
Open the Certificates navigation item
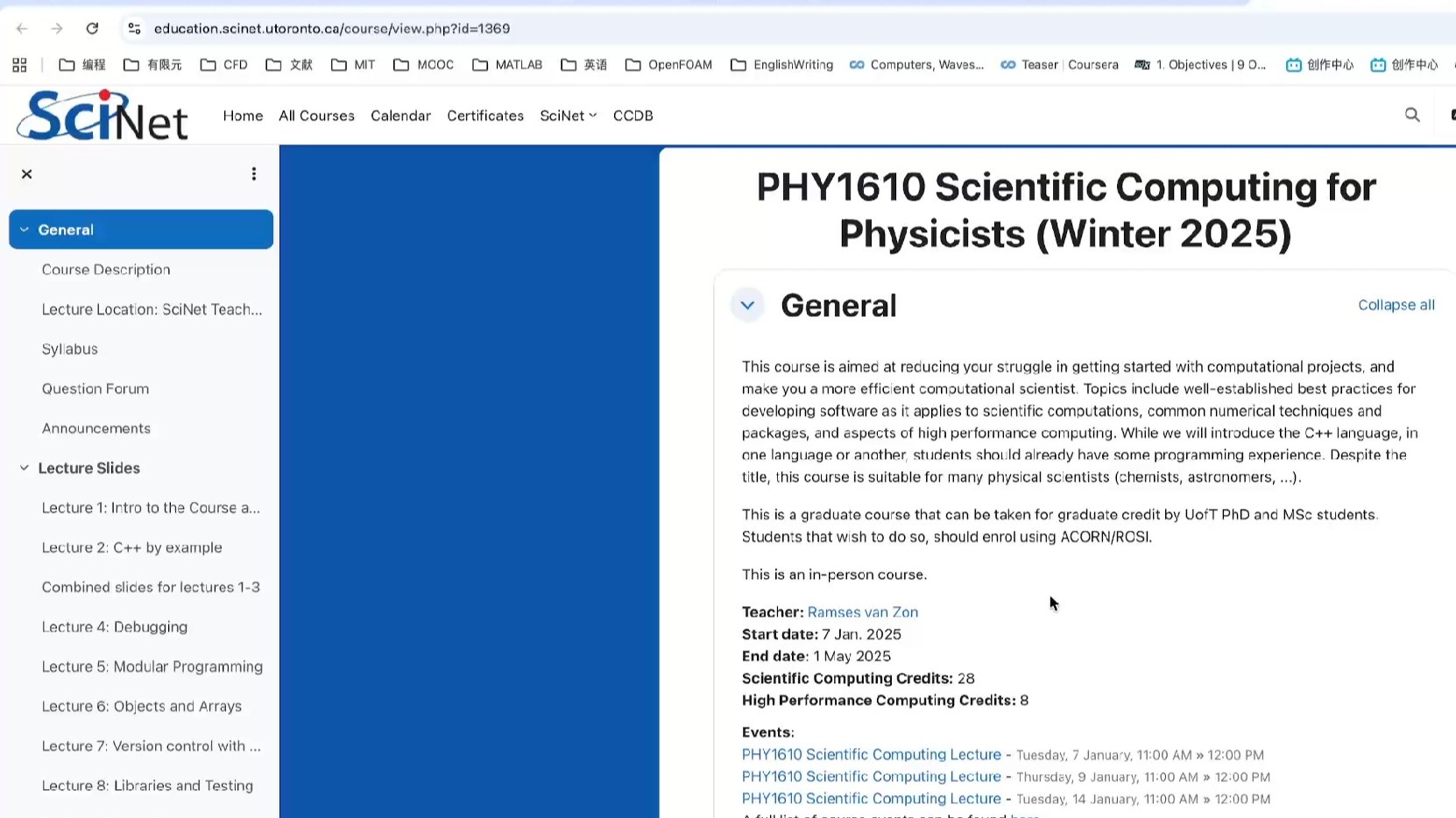[485, 116]
